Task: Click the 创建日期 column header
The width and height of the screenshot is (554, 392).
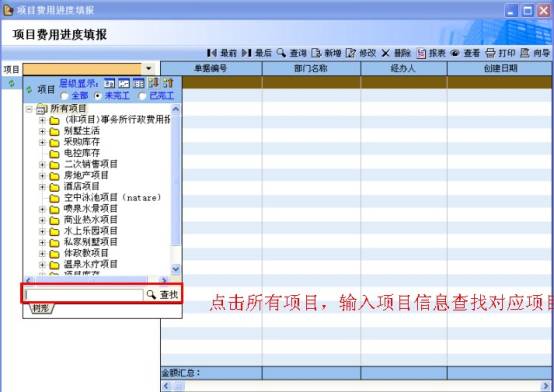Action: 500,68
